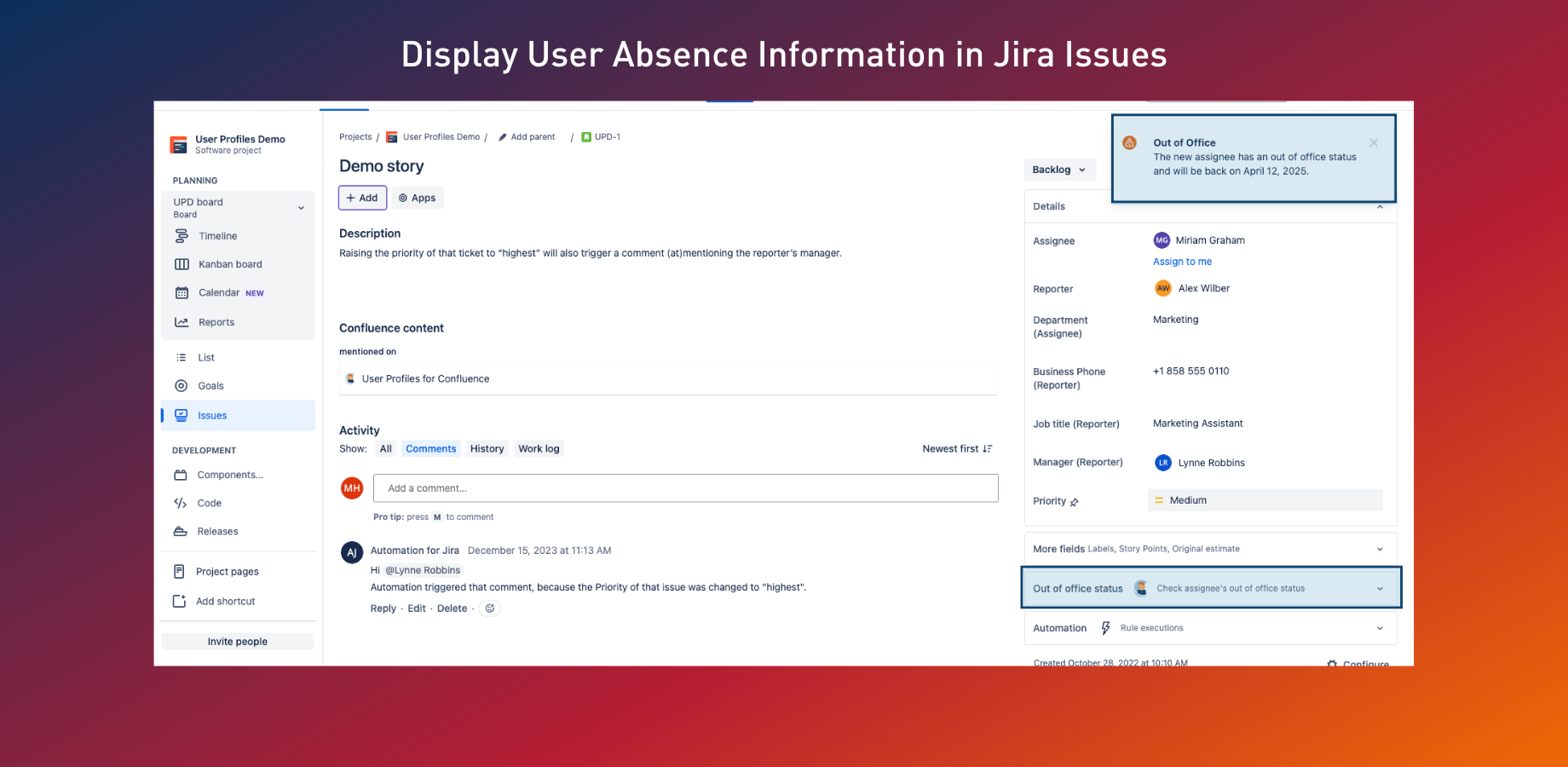Edit the automation comment
Viewport: 1568px width, 767px height.
coord(417,608)
